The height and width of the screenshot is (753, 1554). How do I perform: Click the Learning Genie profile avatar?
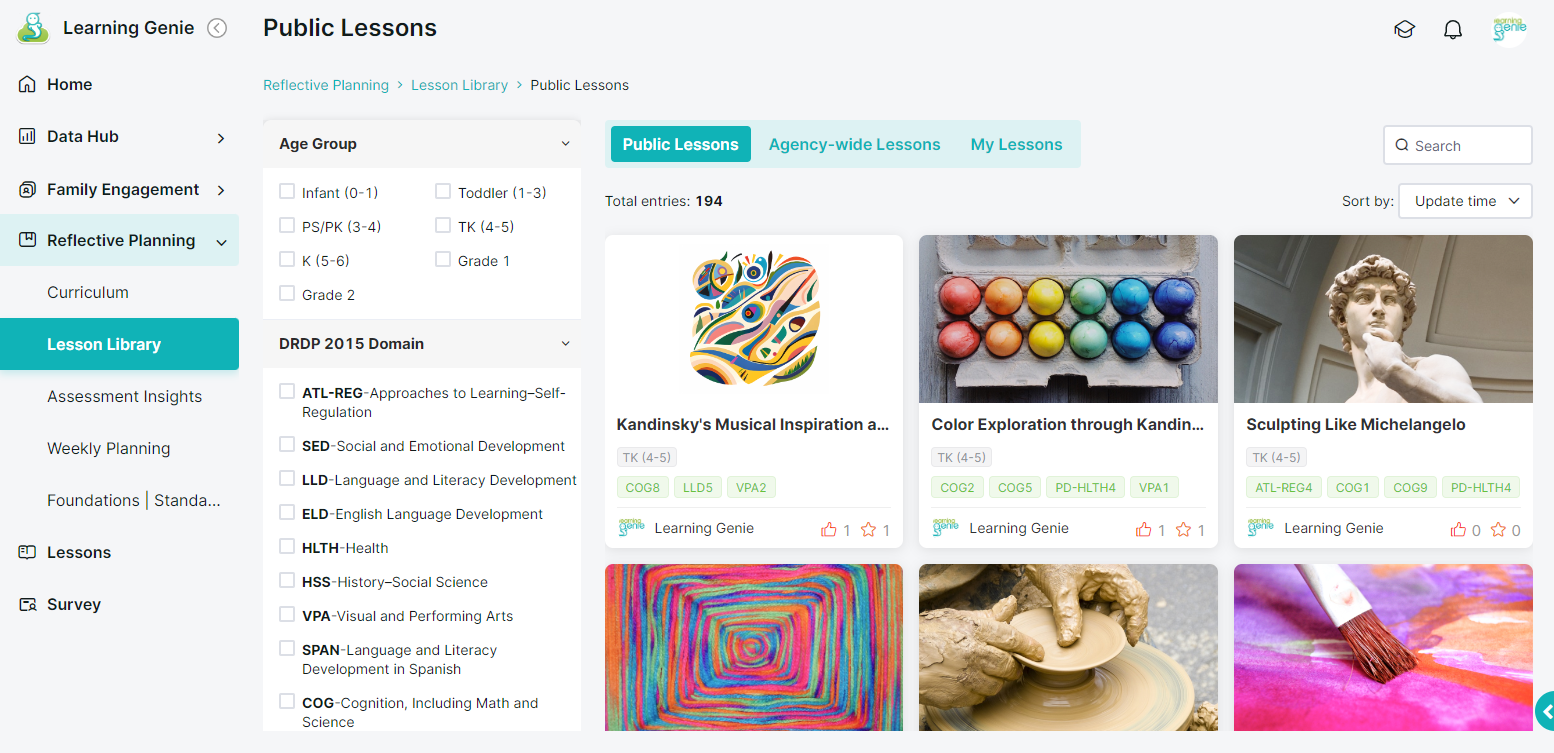click(1508, 29)
